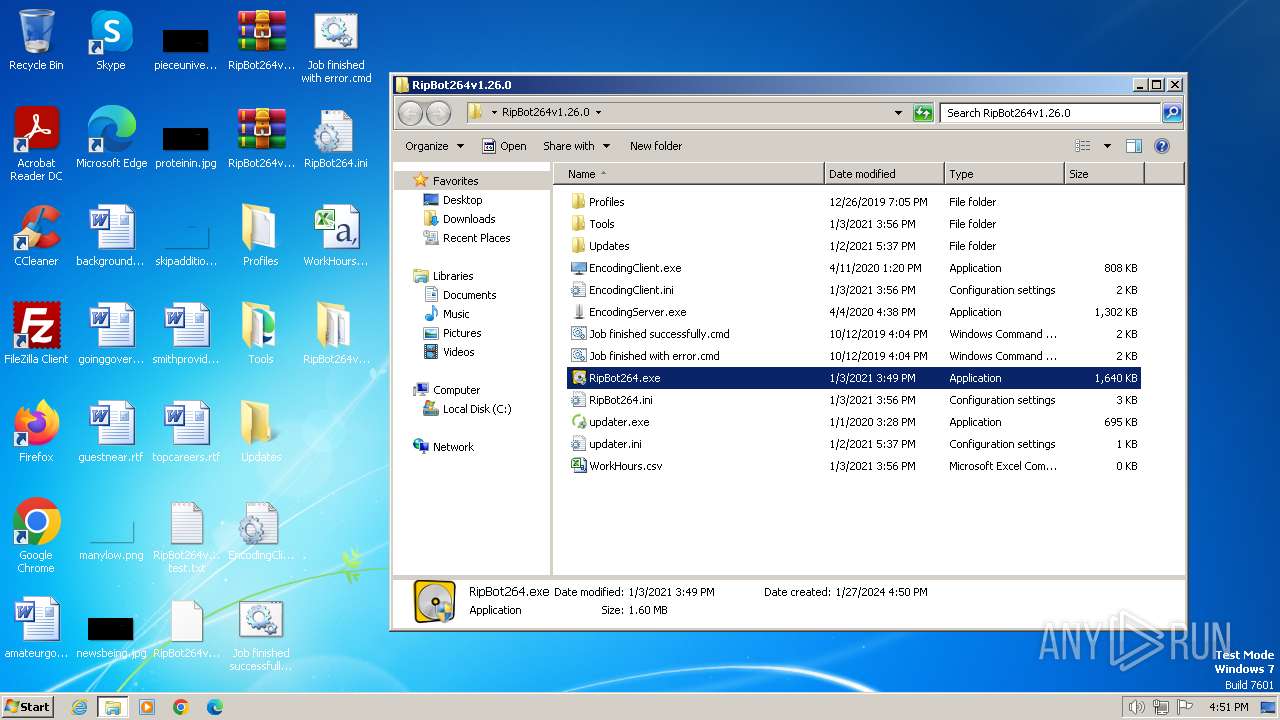The width and height of the screenshot is (1280, 720).
Task: Select the Tools folder on desktop
Action: click(x=260, y=334)
